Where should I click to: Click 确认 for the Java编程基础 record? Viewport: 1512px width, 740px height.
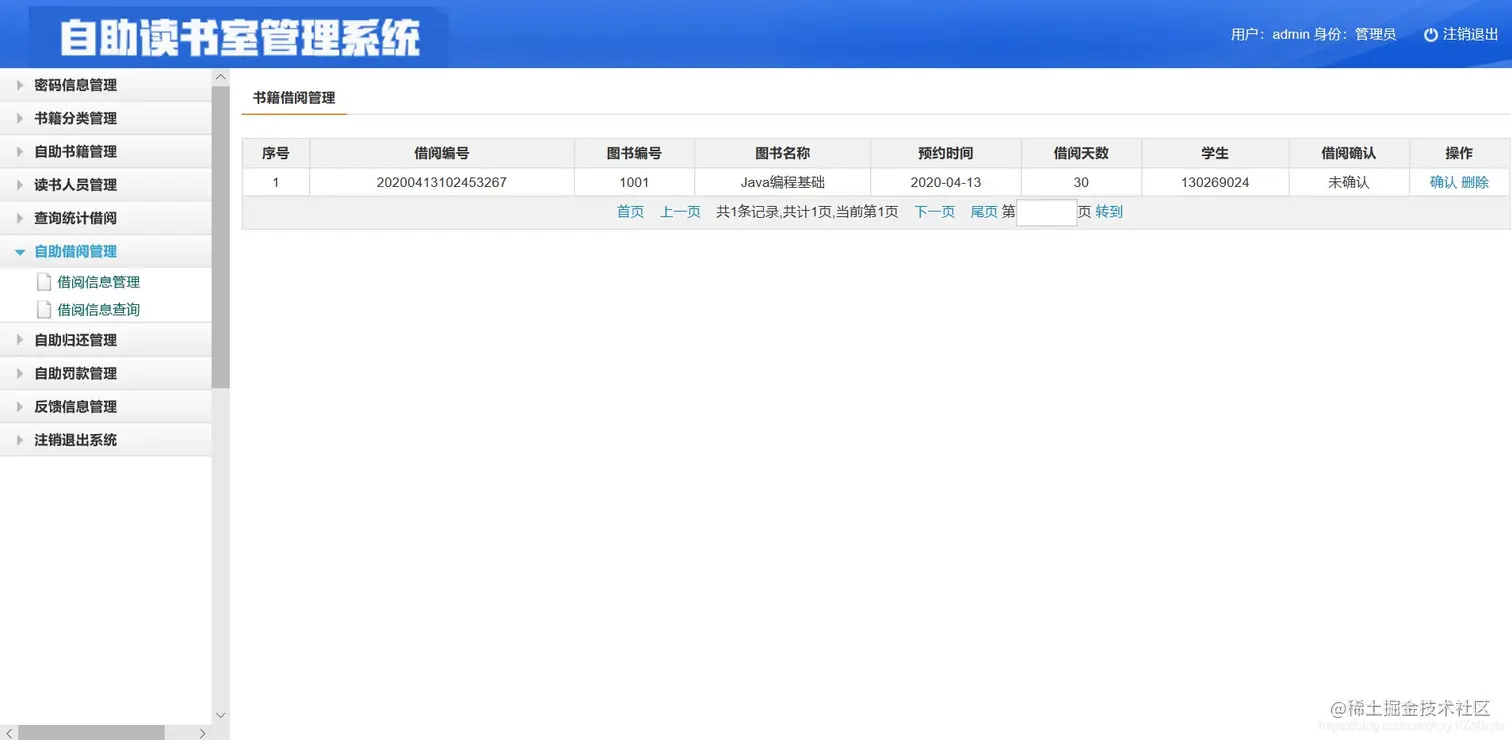click(x=1443, y=182)
